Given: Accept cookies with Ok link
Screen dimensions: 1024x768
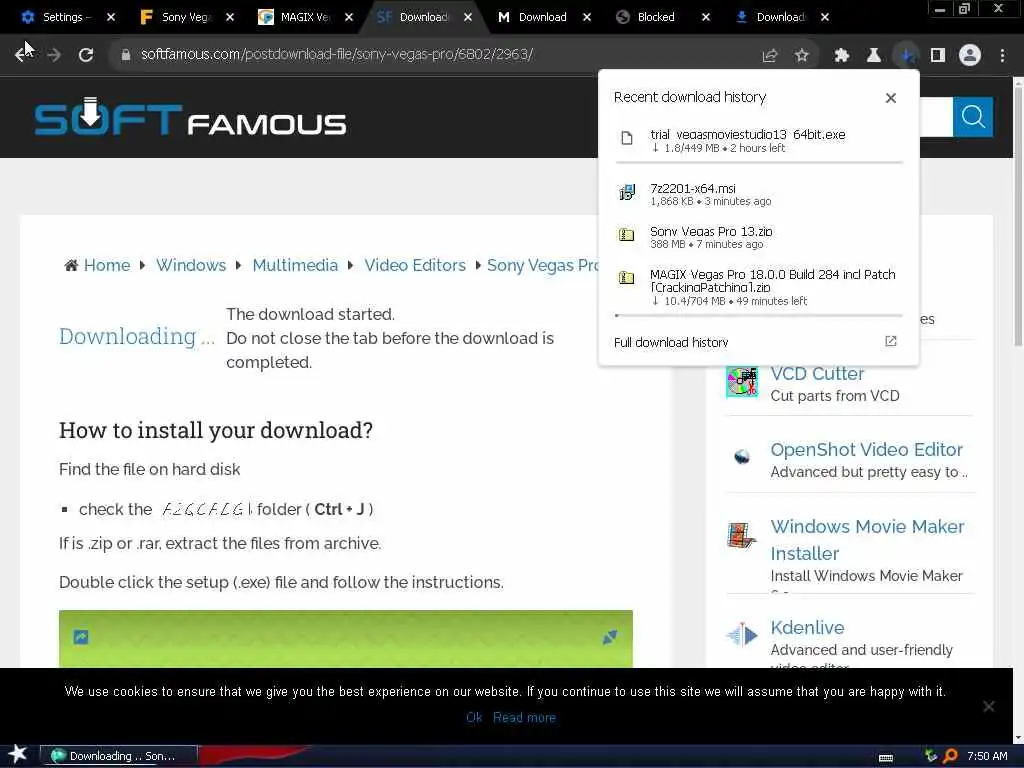Looking at the screenshot, I should click(474, 717).
